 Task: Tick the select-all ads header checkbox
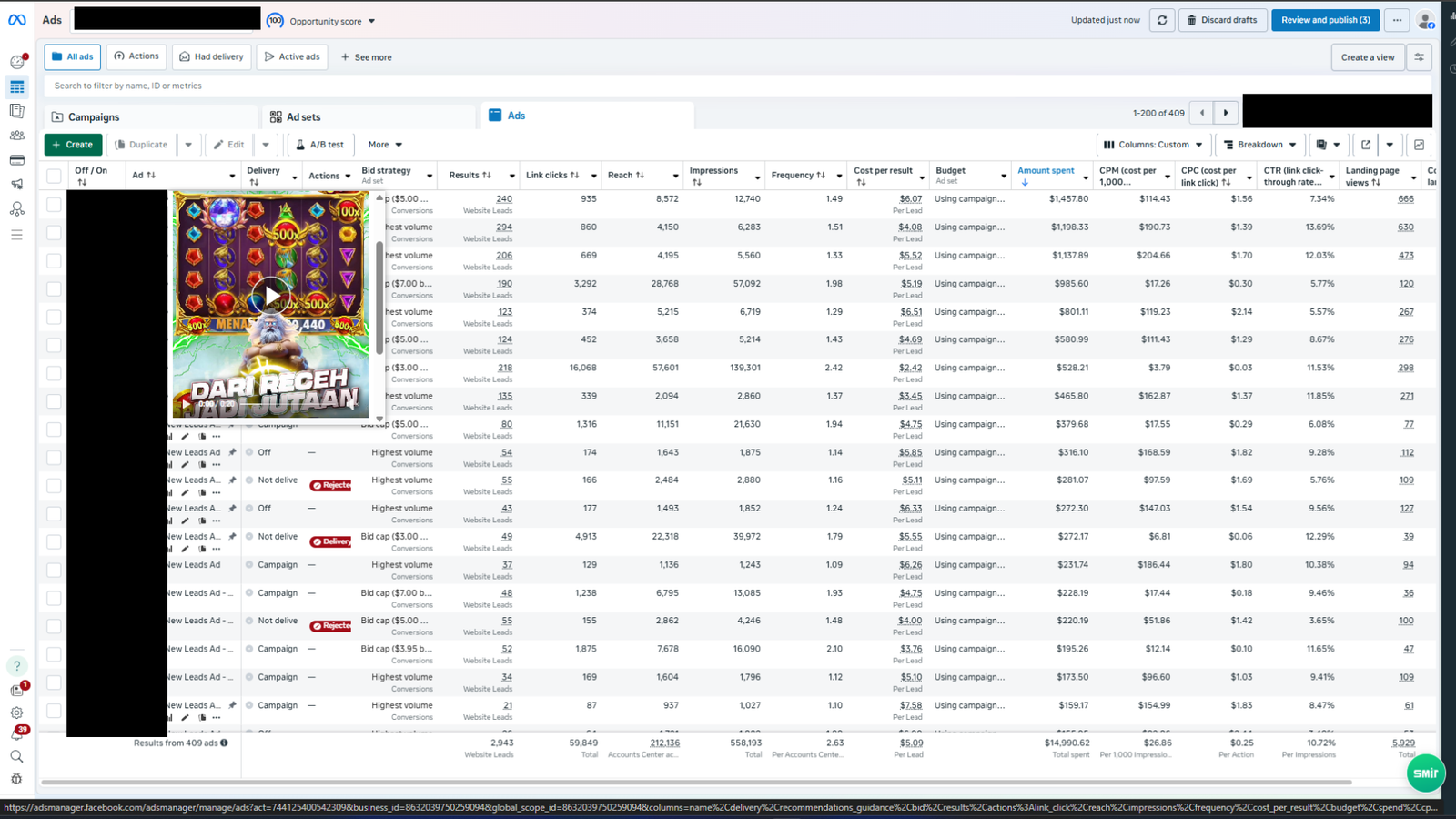(55, 176)
